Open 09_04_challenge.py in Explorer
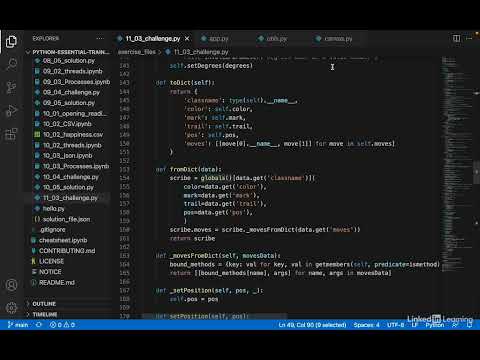480x360 pixels. coord(71,92)
